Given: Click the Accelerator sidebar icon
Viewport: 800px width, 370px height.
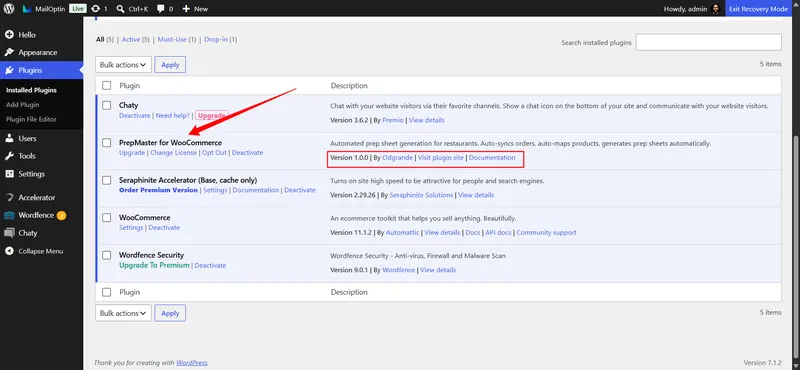Looking at the screenshot, I should click(x=9, y=198).
